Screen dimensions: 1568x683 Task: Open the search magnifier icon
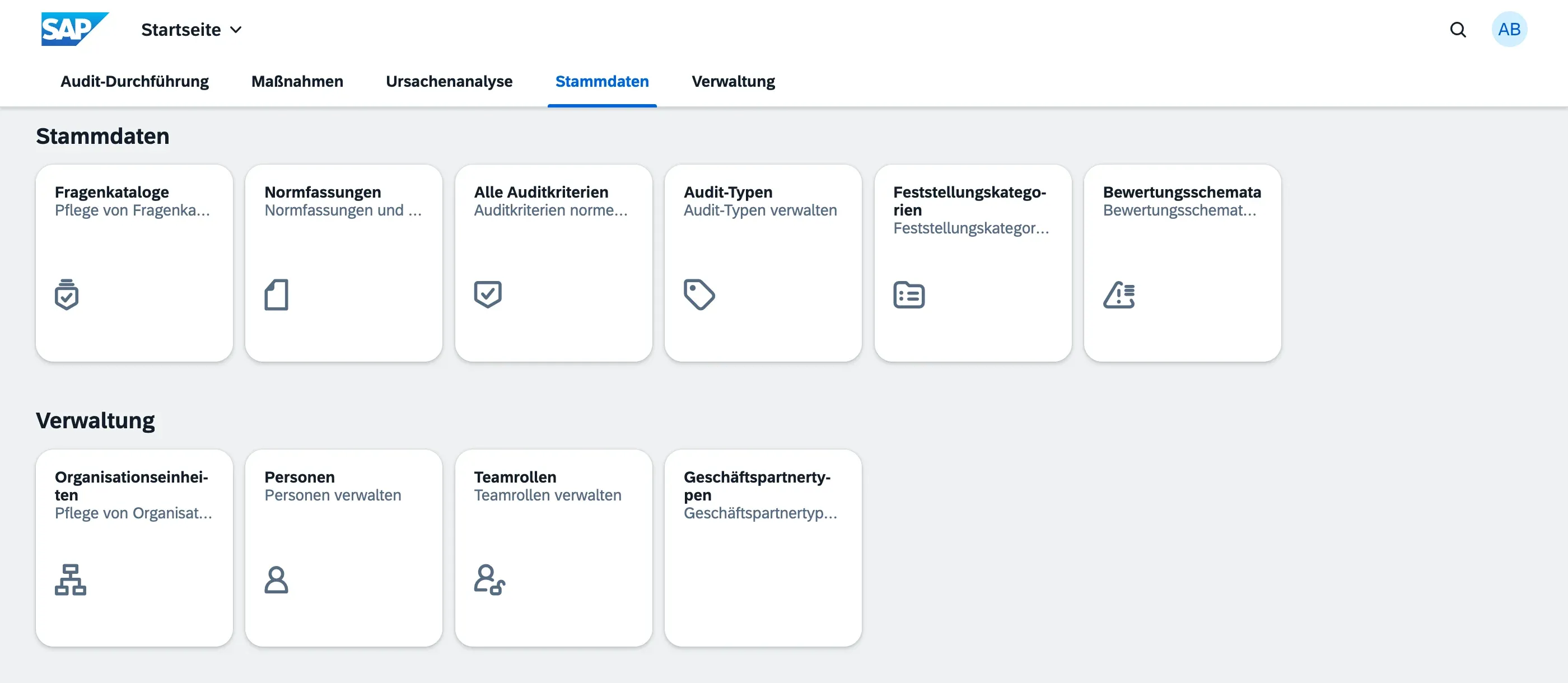tap(1458, 29)
